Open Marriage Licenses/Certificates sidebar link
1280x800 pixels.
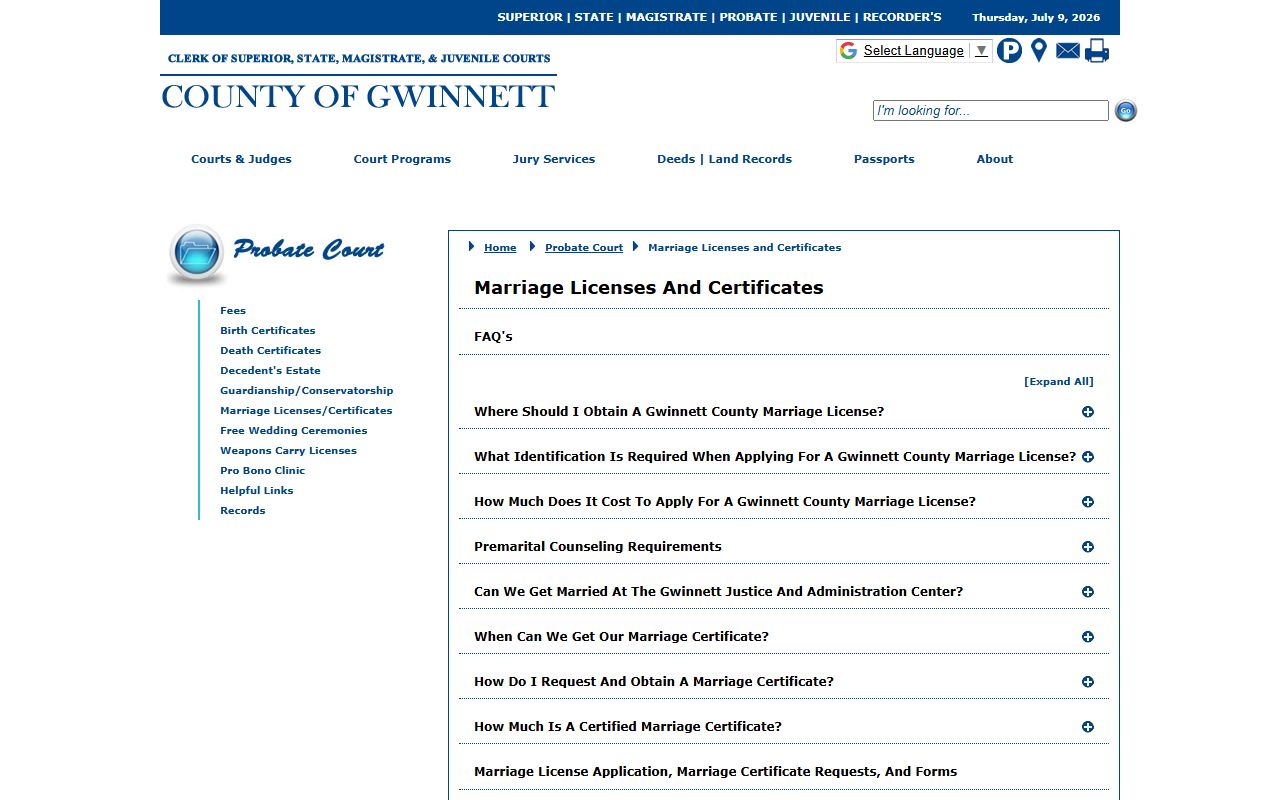click(306, 410)
